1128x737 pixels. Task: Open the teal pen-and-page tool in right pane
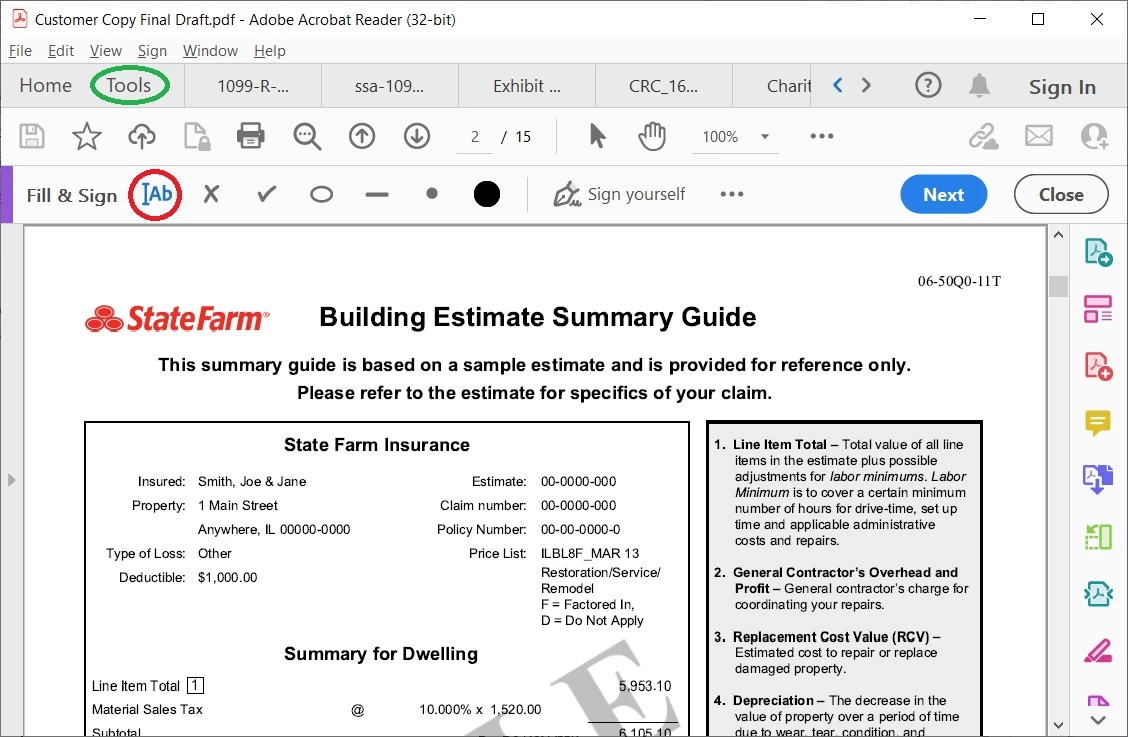(1098, 594)
